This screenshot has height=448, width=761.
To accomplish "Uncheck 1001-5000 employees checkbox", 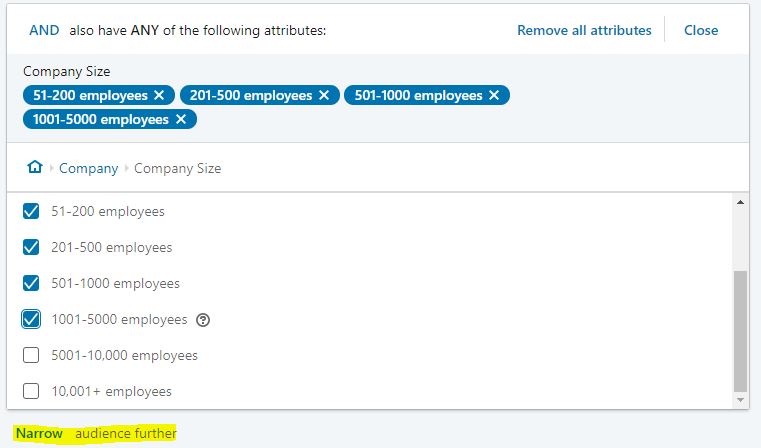I will click(x=31, y=319).
